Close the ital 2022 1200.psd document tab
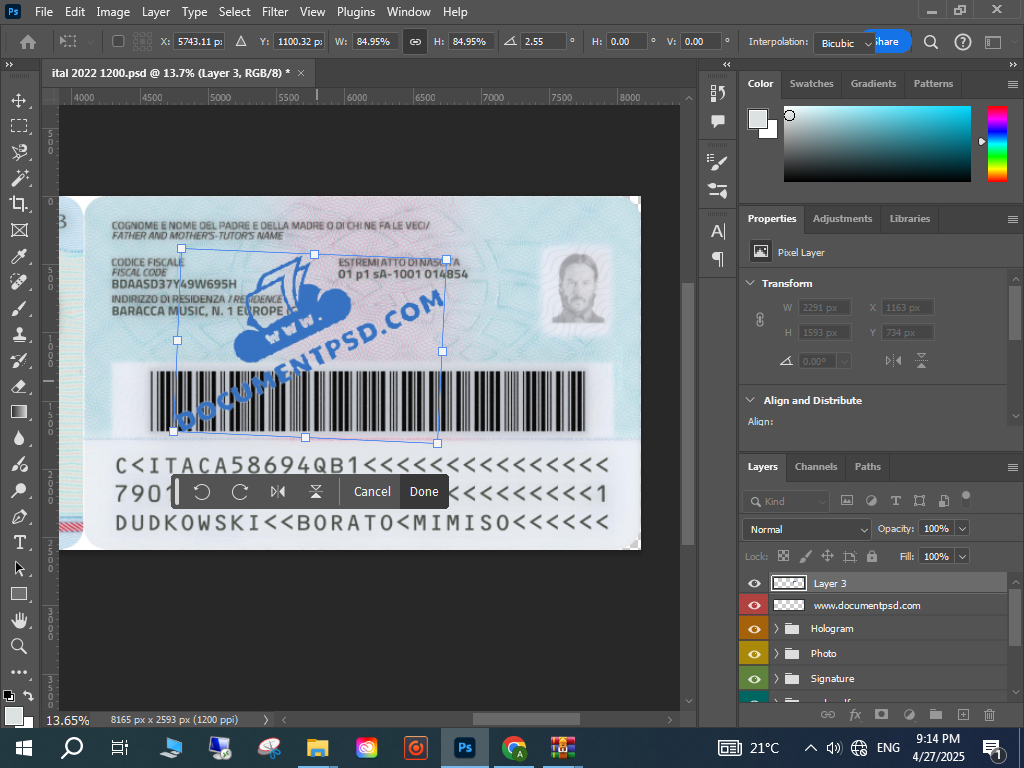This screenshot has width=1024, height=768. [301, 73]
